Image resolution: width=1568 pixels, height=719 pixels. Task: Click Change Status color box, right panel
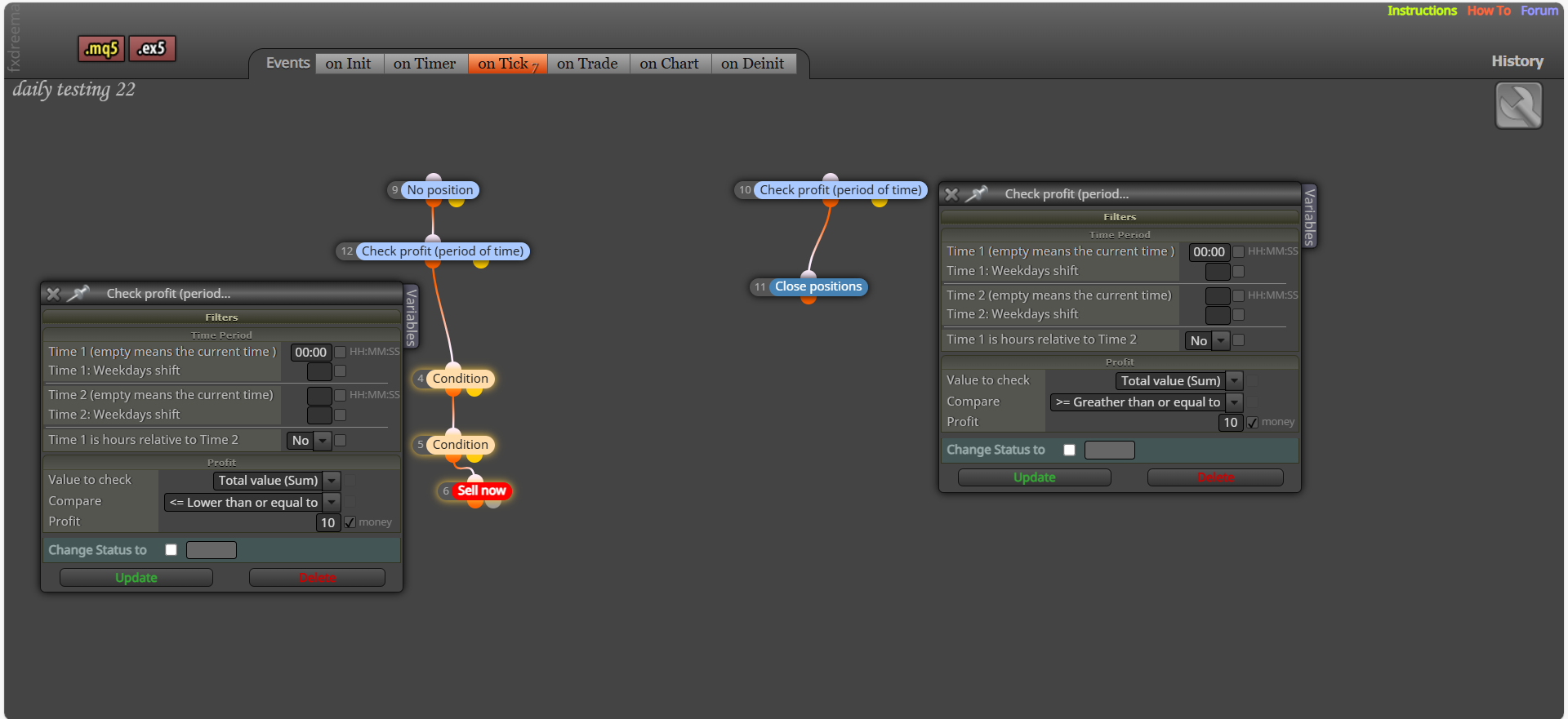[x=1110, y=450]
